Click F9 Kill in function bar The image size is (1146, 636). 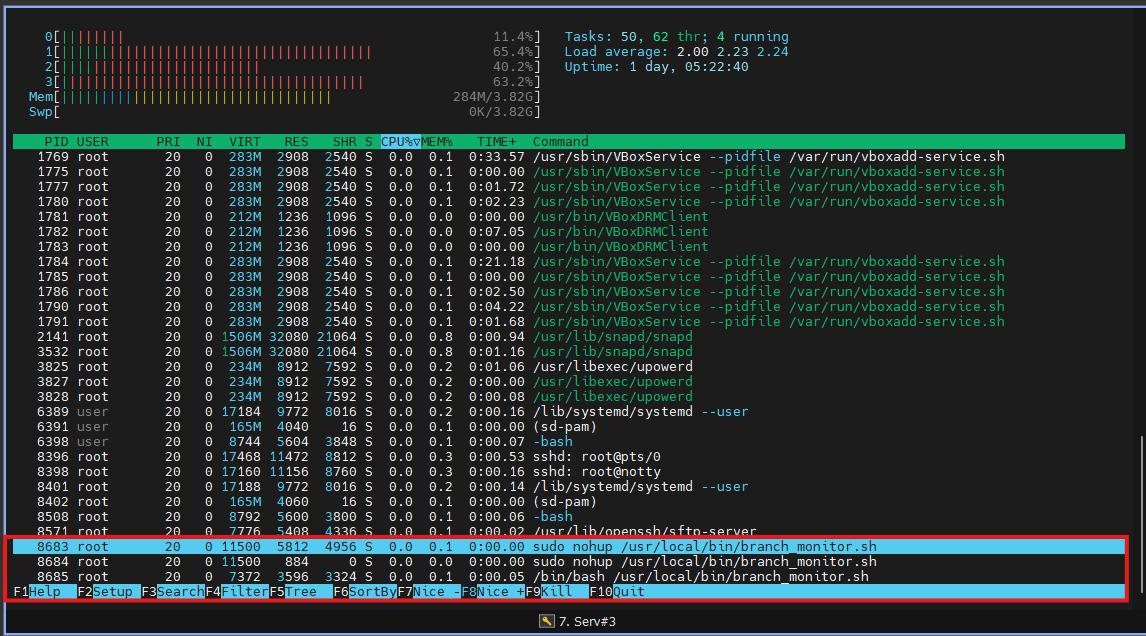click(x=548, y=592)
